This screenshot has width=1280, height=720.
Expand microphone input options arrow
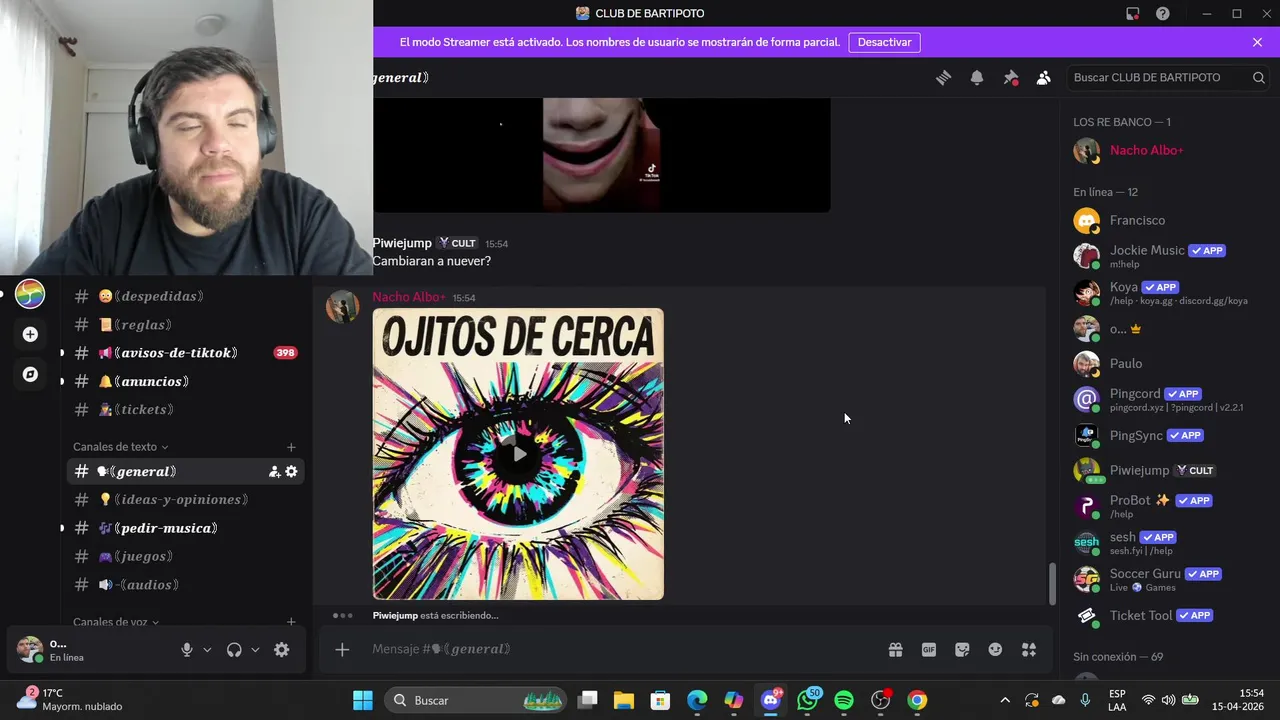point(208,650)
